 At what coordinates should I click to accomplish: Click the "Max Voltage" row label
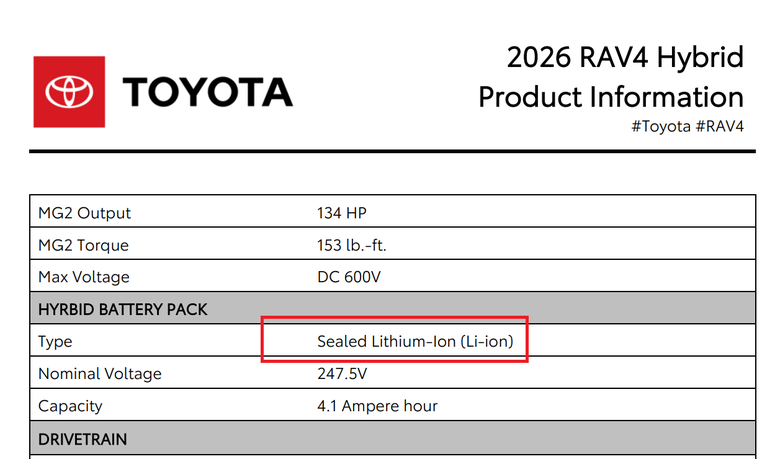(84, 277)
